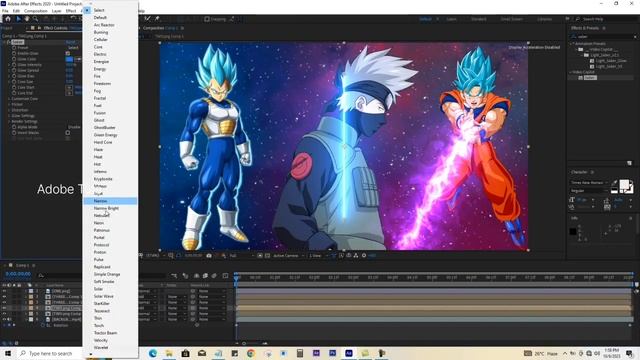The width and height of the screenshot is (640, 360).
Task: Choose Neon preset
Action: (x=99, y=223)
